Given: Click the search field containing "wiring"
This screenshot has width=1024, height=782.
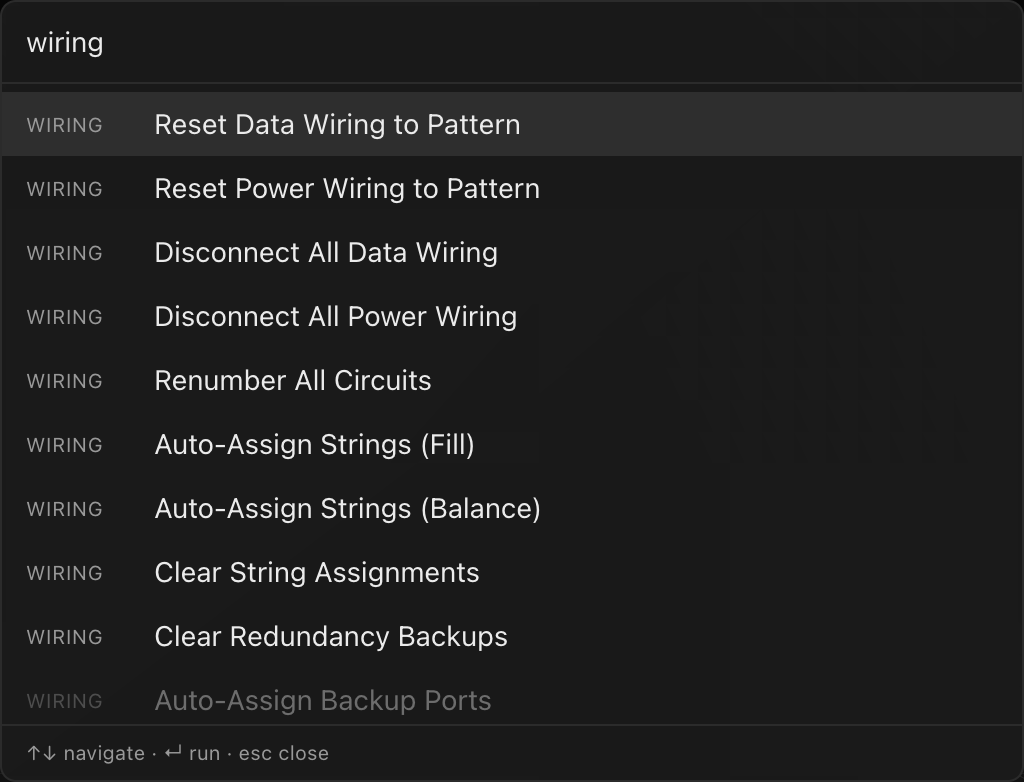Looking at the screenshot, I should click(512, 43).
